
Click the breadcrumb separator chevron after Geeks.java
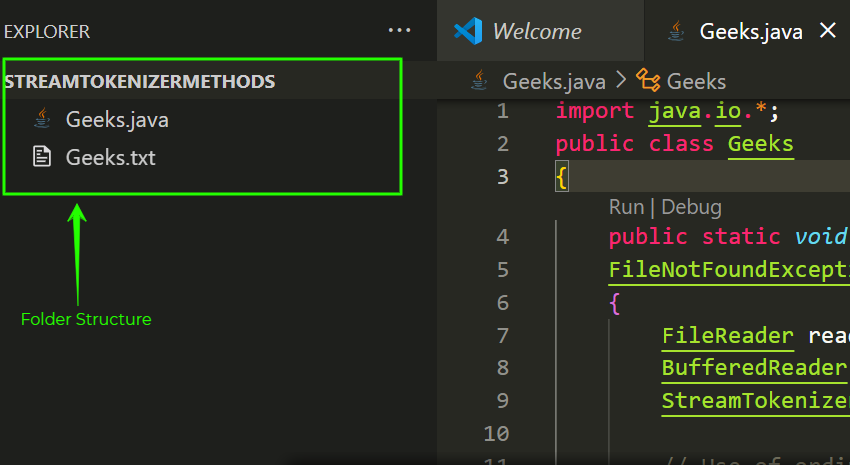click(x=621, y=81)
